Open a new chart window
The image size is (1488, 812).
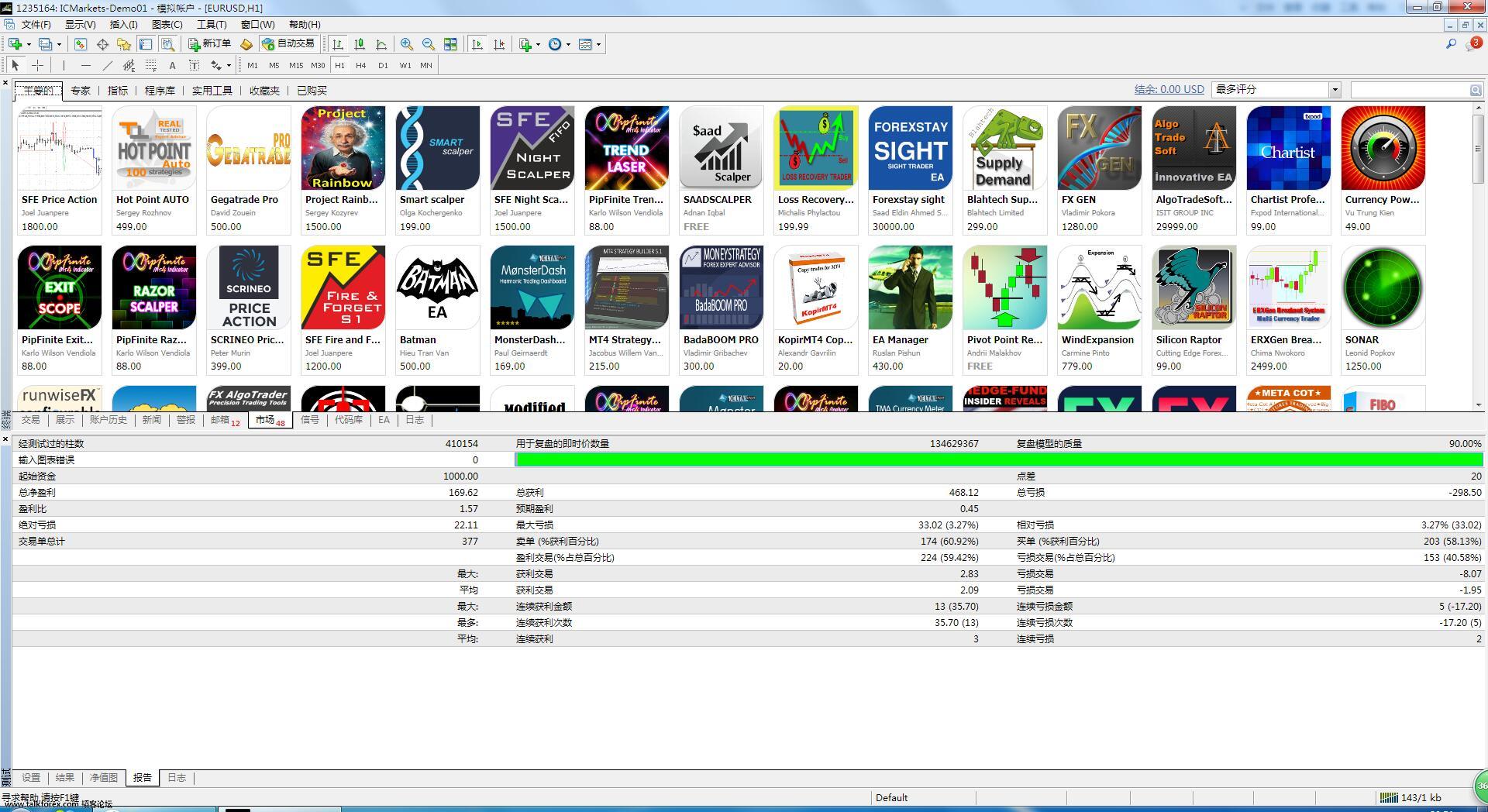tap(15, 44)
